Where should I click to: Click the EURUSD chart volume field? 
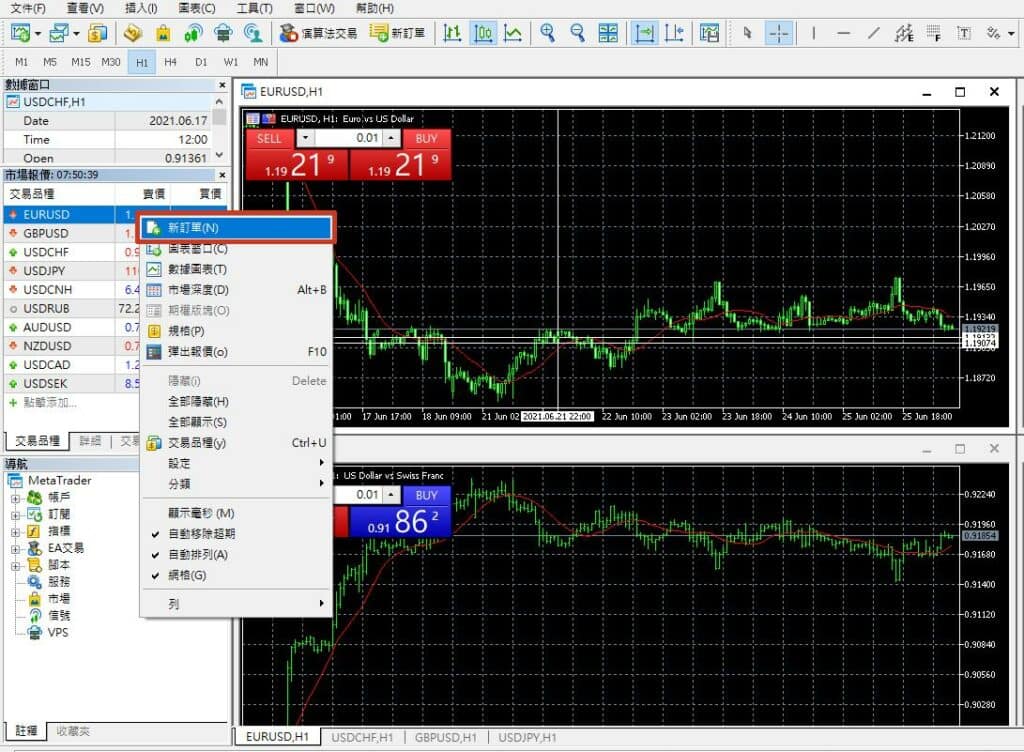[x=348, y=138]
